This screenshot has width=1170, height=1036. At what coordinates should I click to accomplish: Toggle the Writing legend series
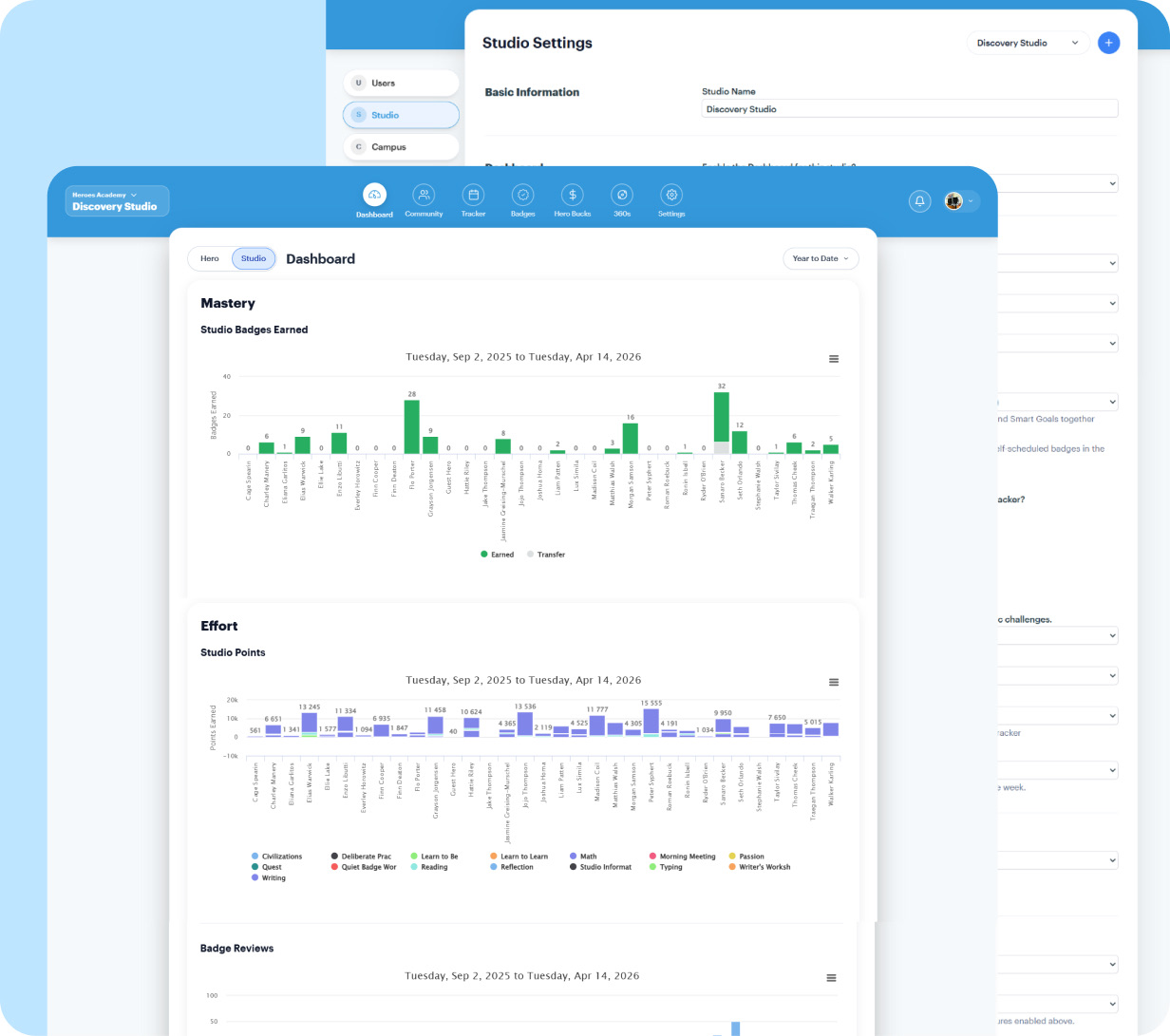[268, 878]
